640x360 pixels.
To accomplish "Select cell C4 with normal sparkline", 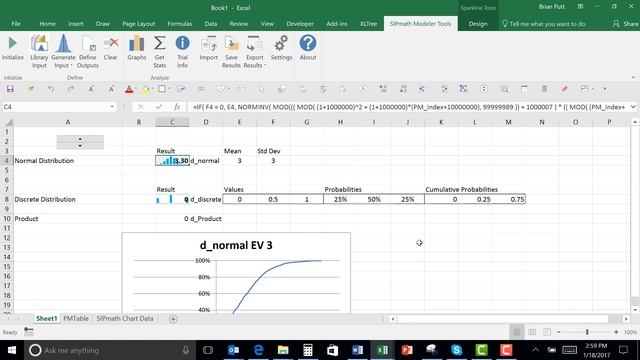I will 172,161.
